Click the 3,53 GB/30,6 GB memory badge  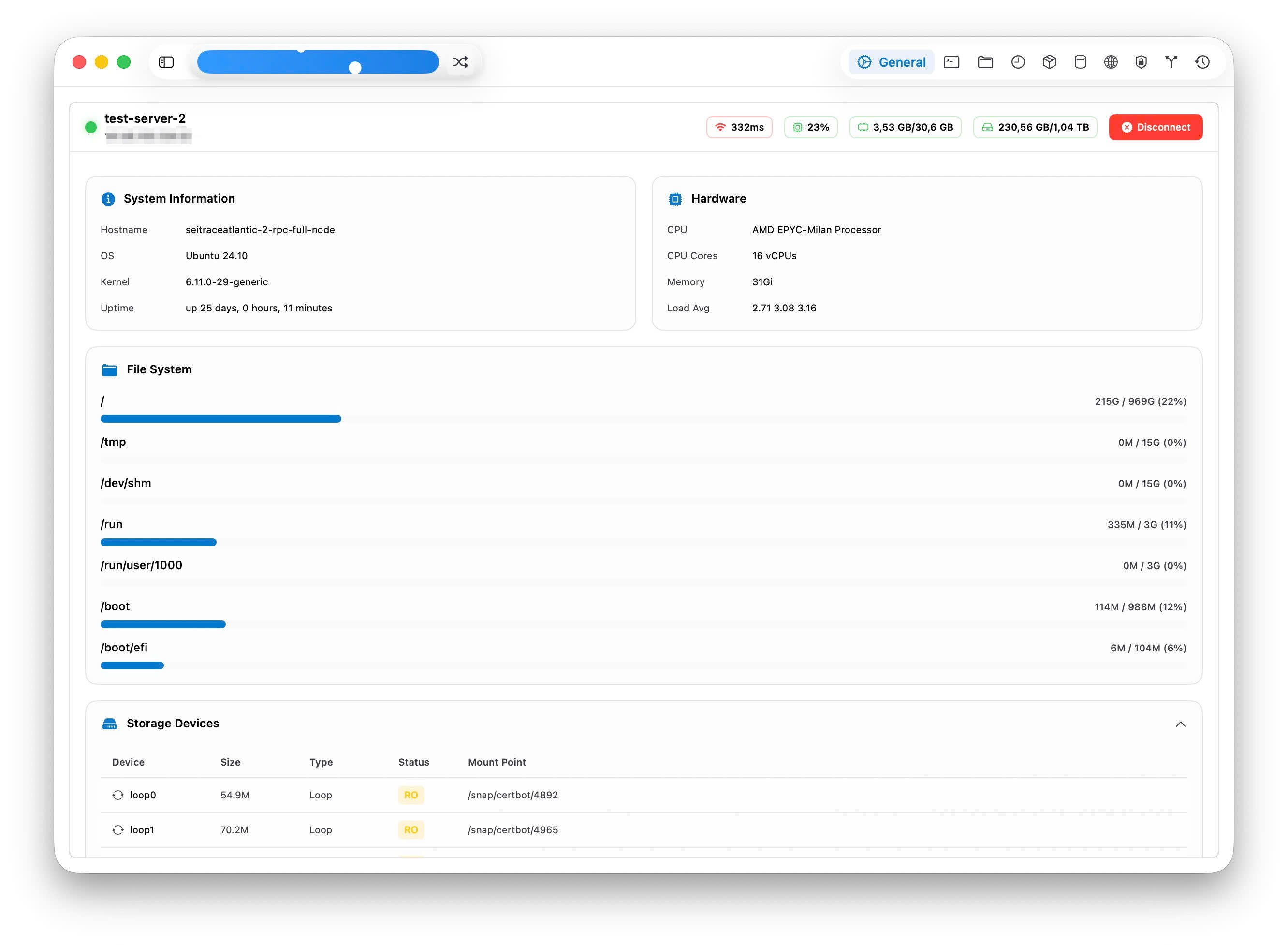tap(906, 127)
